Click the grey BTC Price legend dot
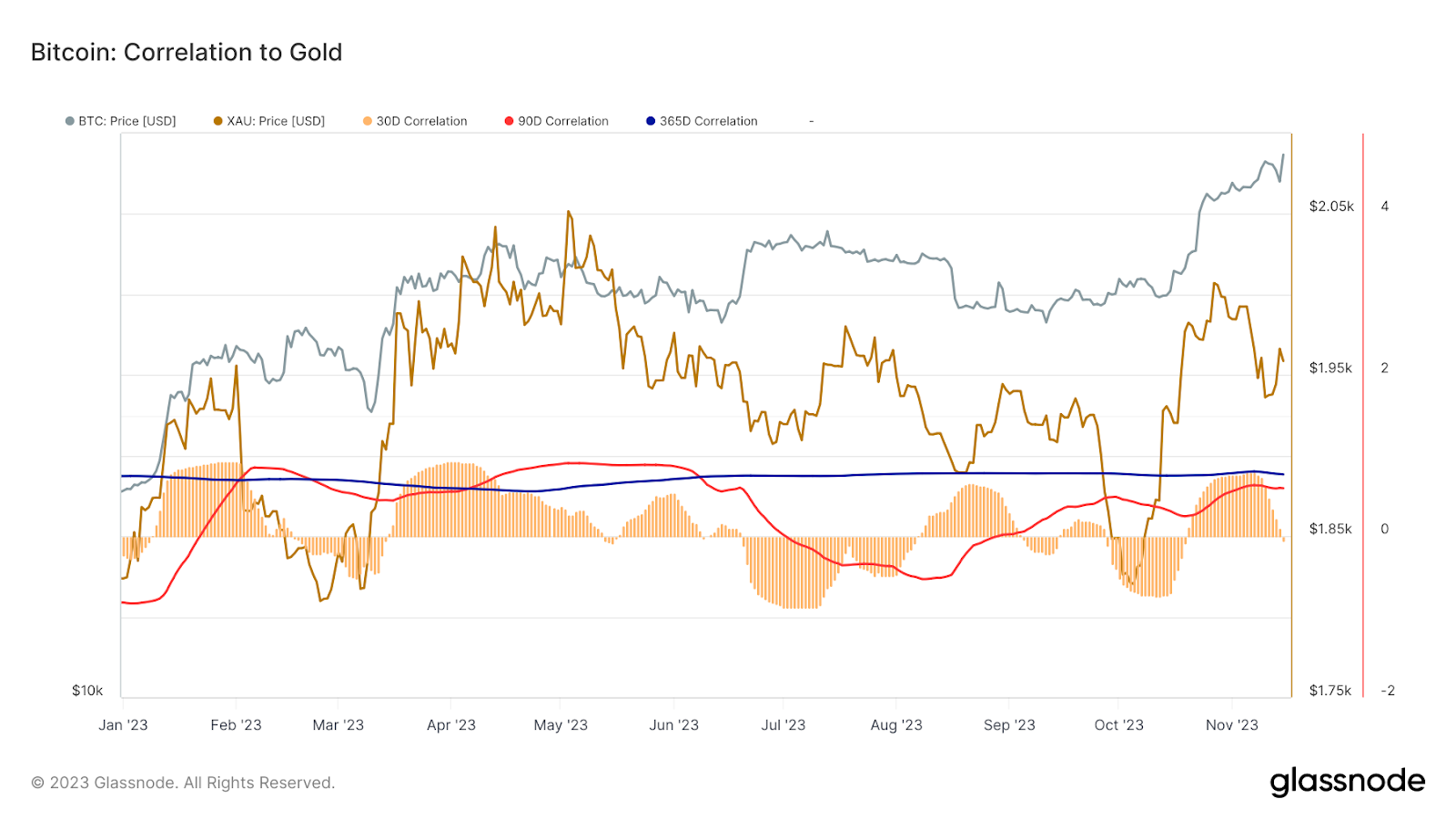Viewport: 1456px width, 819px height. click(69, 121)
